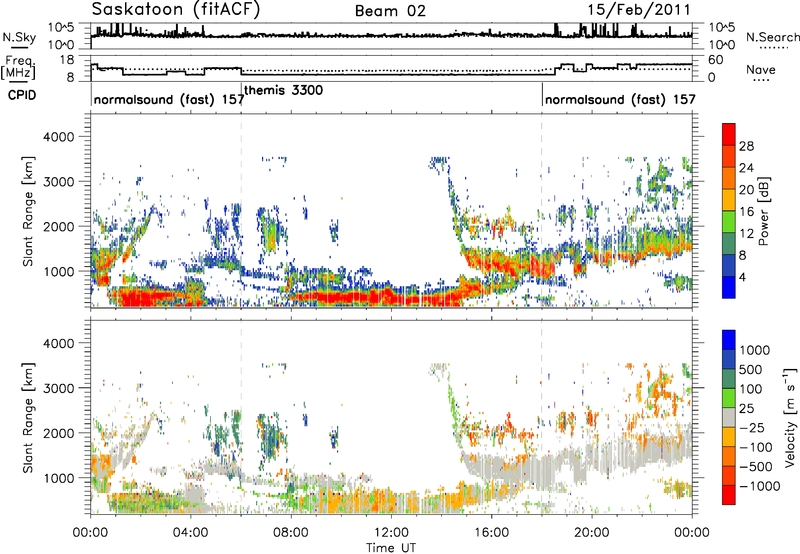Pick light green Power segment between 12 and 16
Screen dimensions: 800x554
tap(729, 221)
